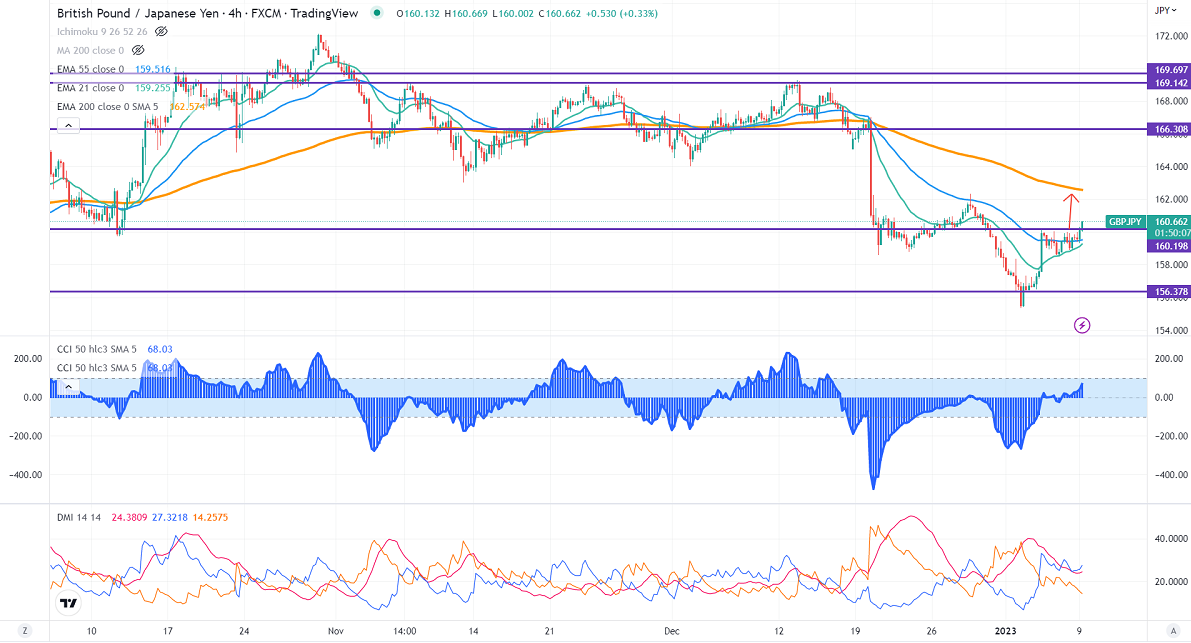Click the 2023 label on the time axis
Image resolution: width=1191 pixels, height=643 pixels.
1006,631
